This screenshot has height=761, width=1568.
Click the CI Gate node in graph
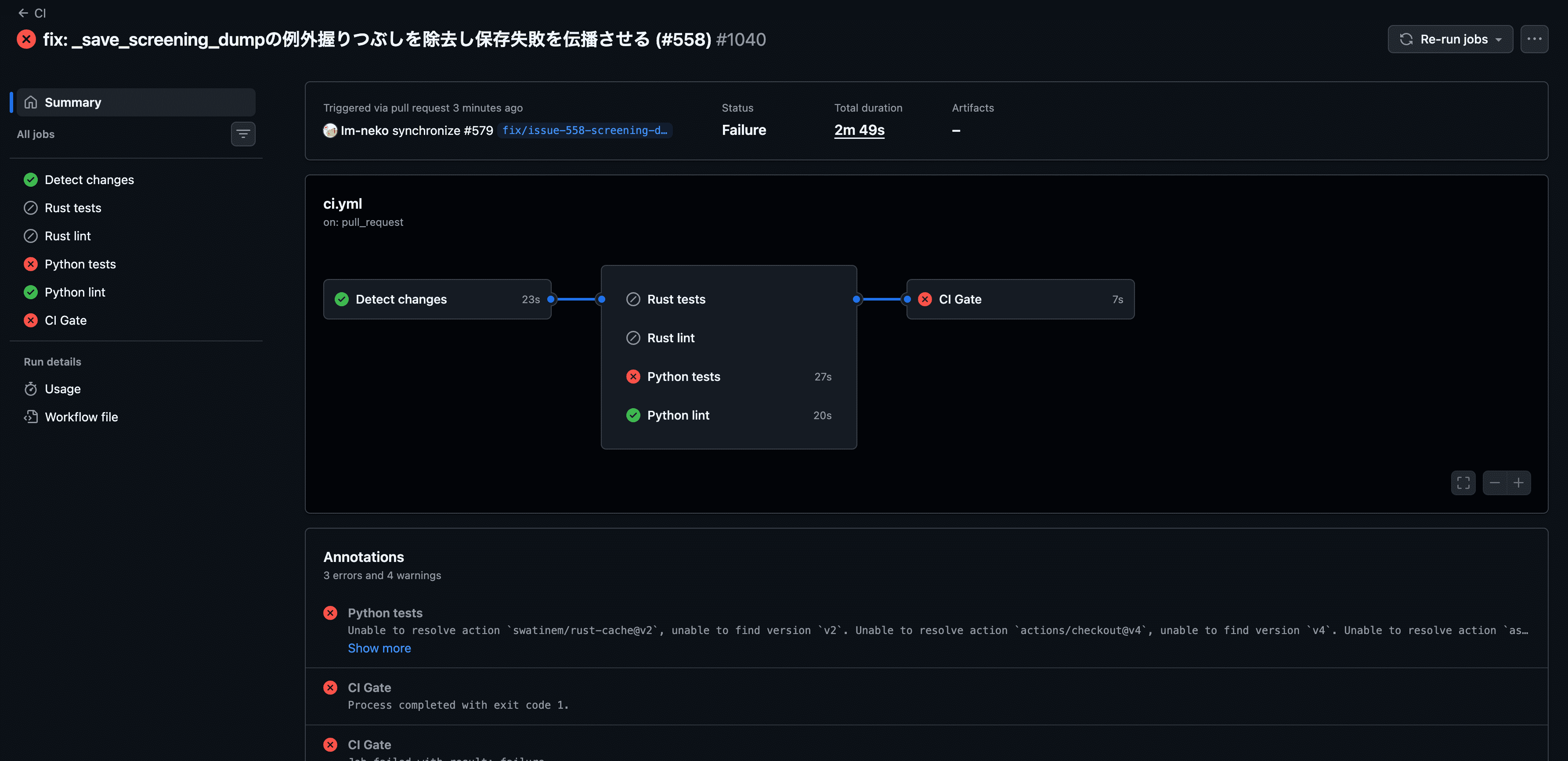(1020, 300)
